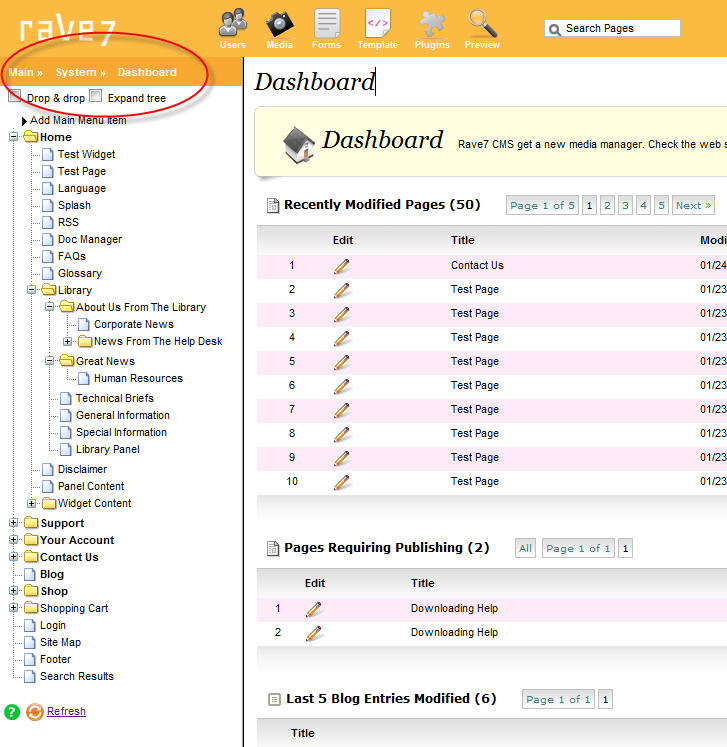Viewport: 727px width, 747px height.
Task: Expand the Add Main Menu Item triangle
Action: click(24, 121)
